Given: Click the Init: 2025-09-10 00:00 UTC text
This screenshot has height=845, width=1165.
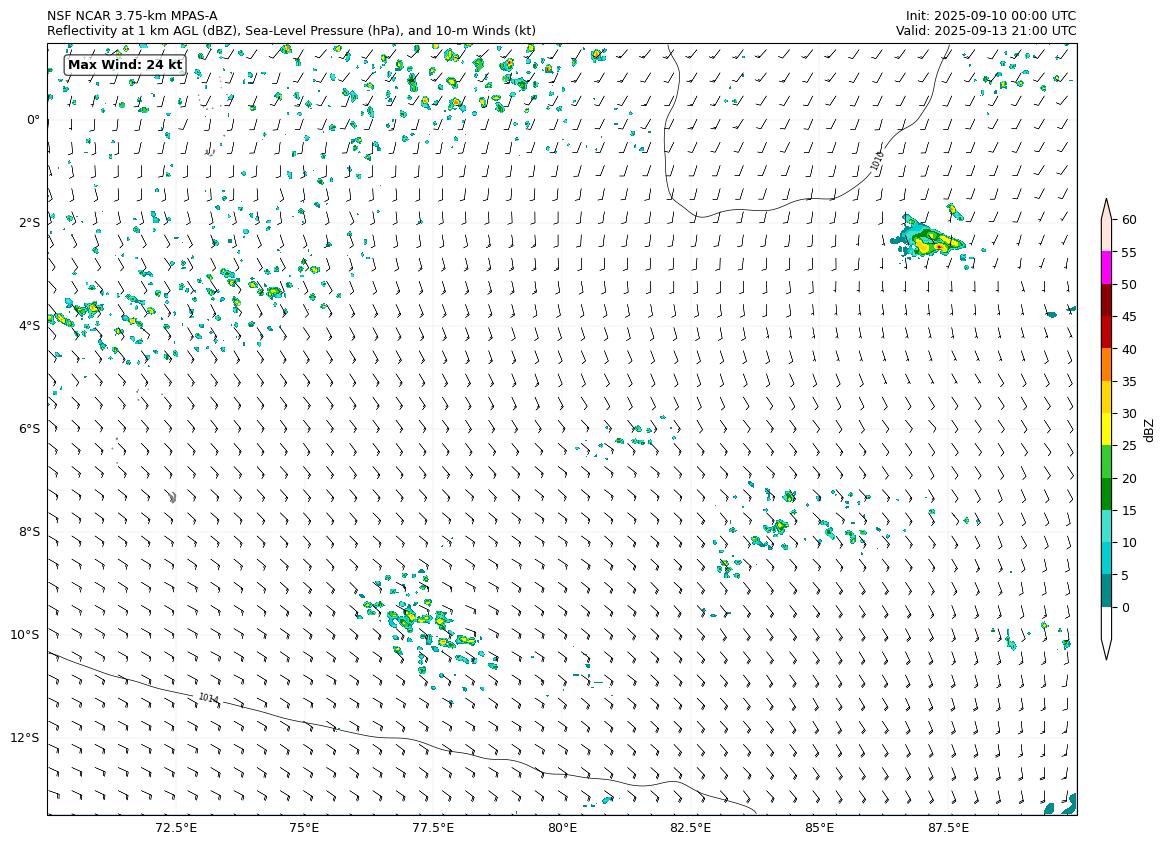Looking at the screenshot, I should point(990,16).
